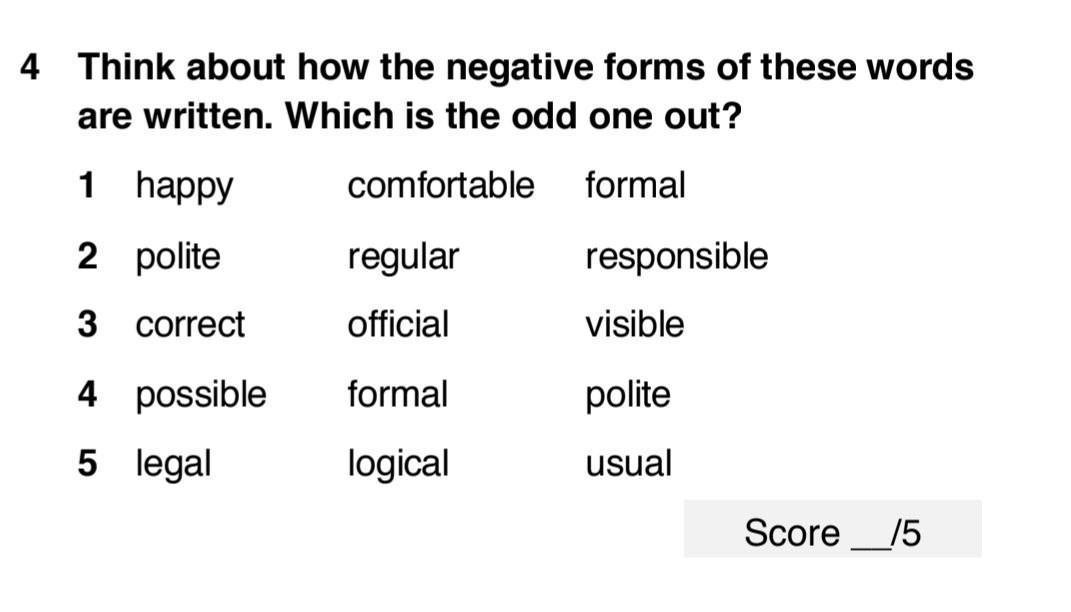Pick the word 'usual'

point(628,464)
